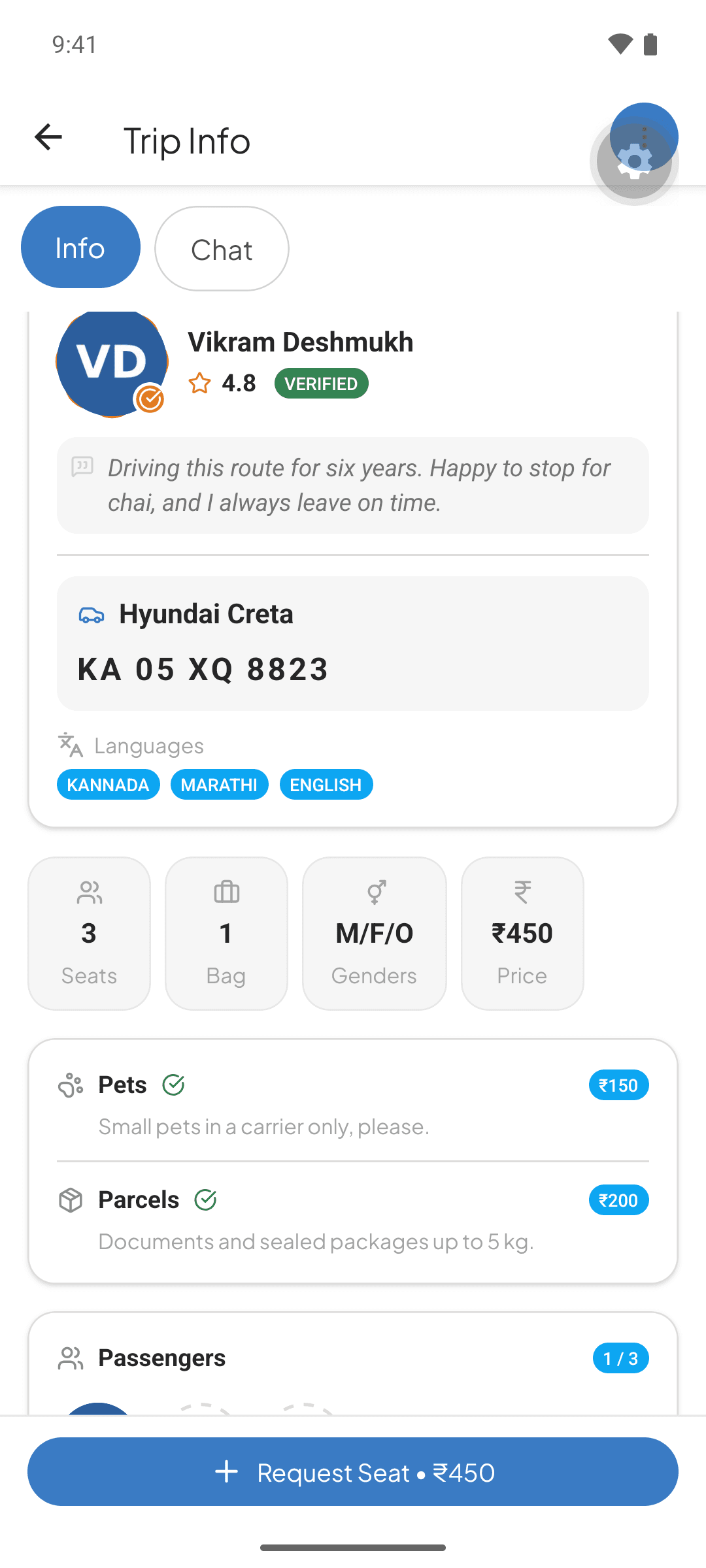This screenshot has width=706, height=1568.
Task: Tap the quote icon in driver bio
Action: pyautogui.click(x=82, y=467)
